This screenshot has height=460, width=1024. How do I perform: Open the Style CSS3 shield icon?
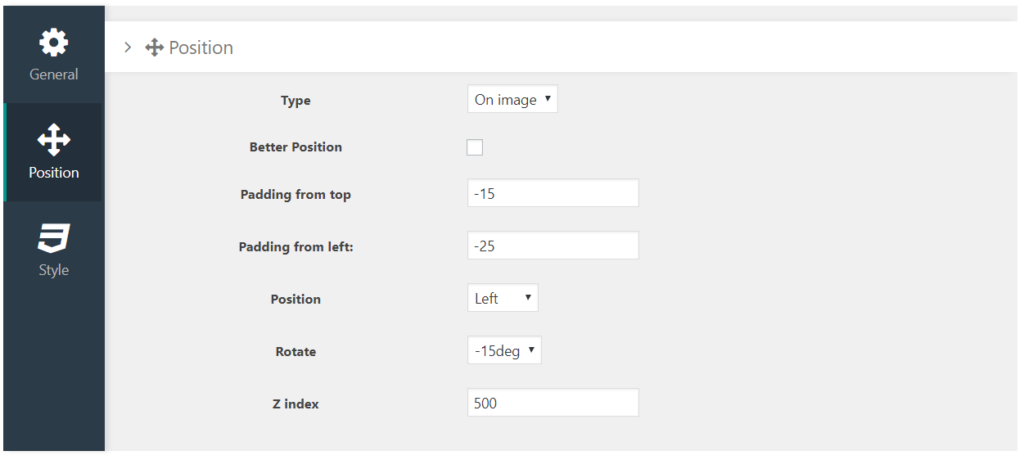[x=54, y=238]
